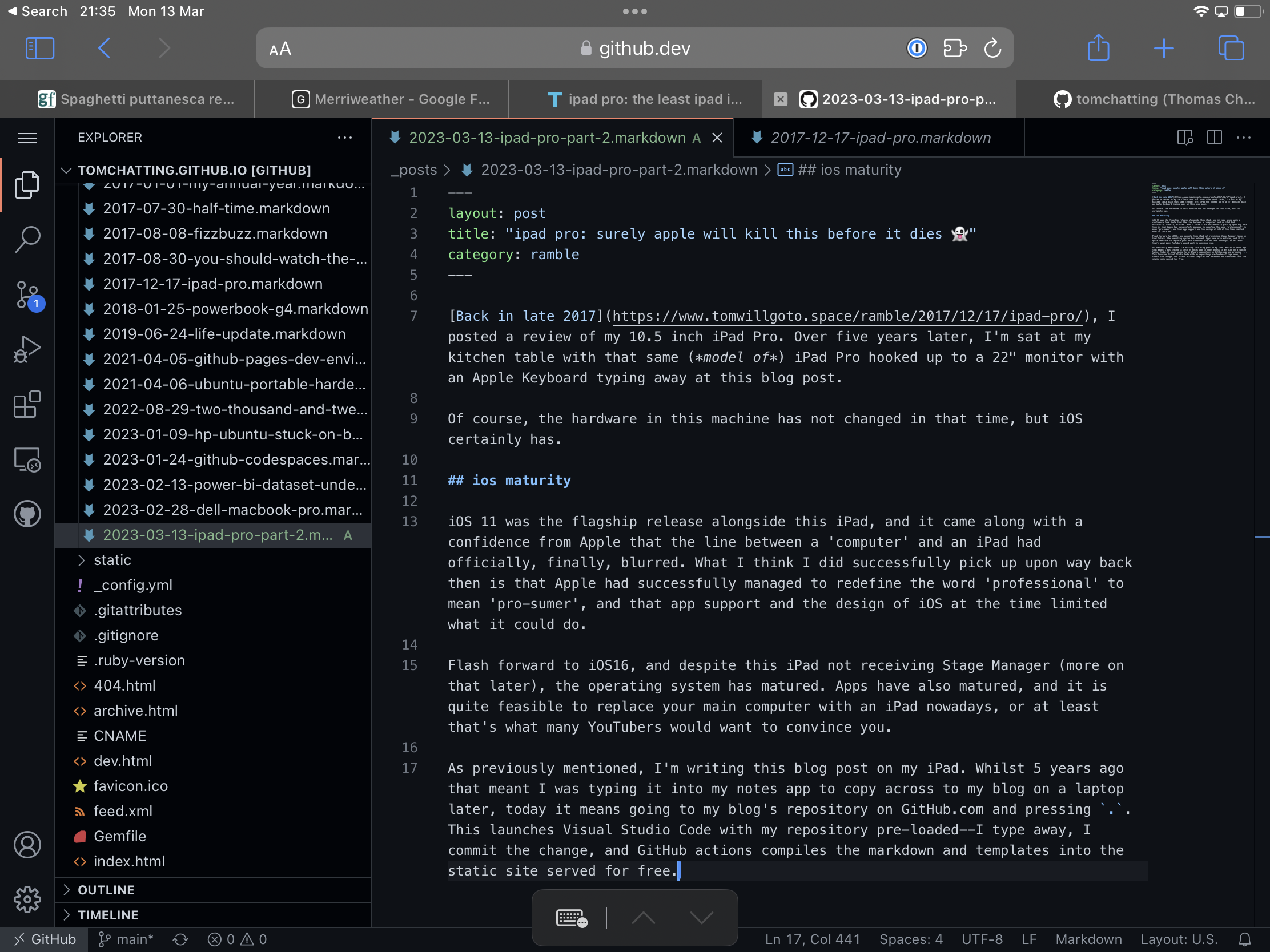Show Safari tab overview

point(1231,48)
